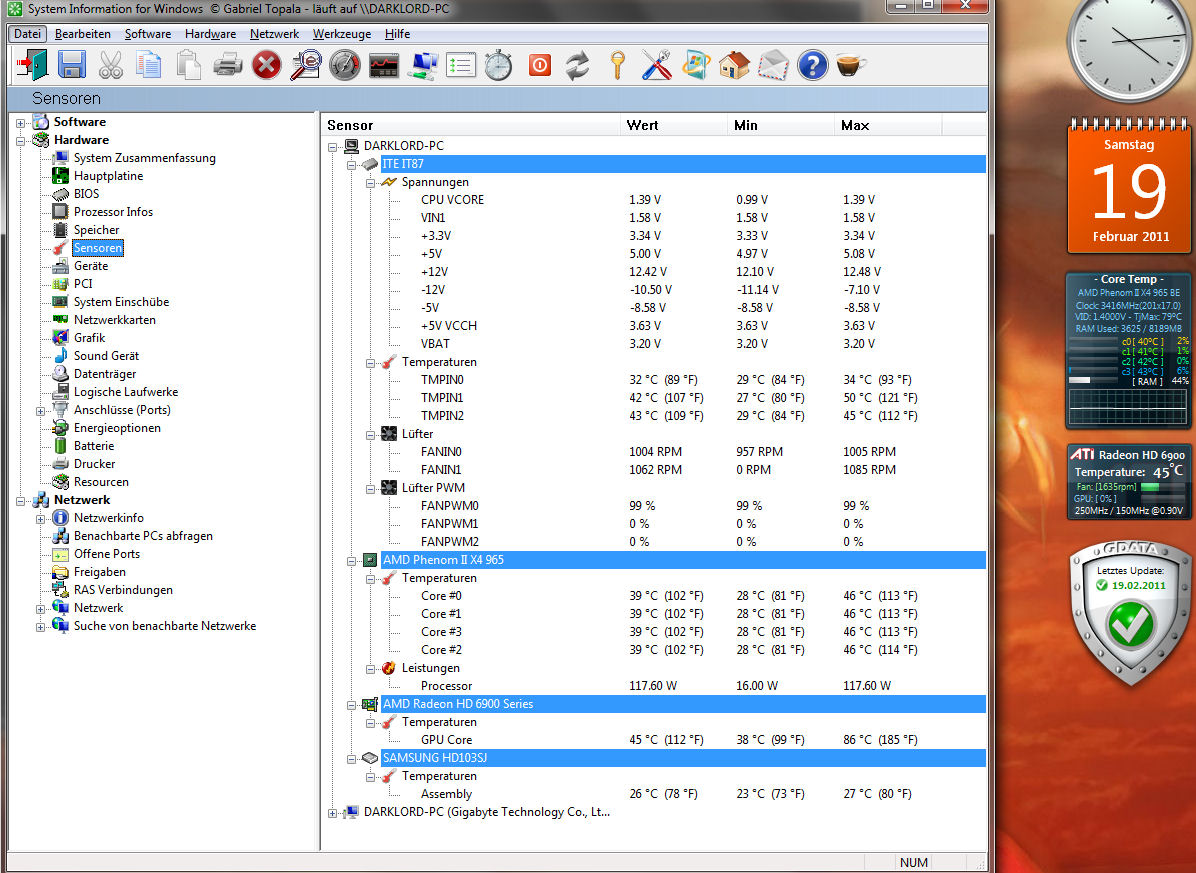Click the stopwatch icon
Image resolution: width=1196 pixels, height=873 pixels.
tap(499, 65)
